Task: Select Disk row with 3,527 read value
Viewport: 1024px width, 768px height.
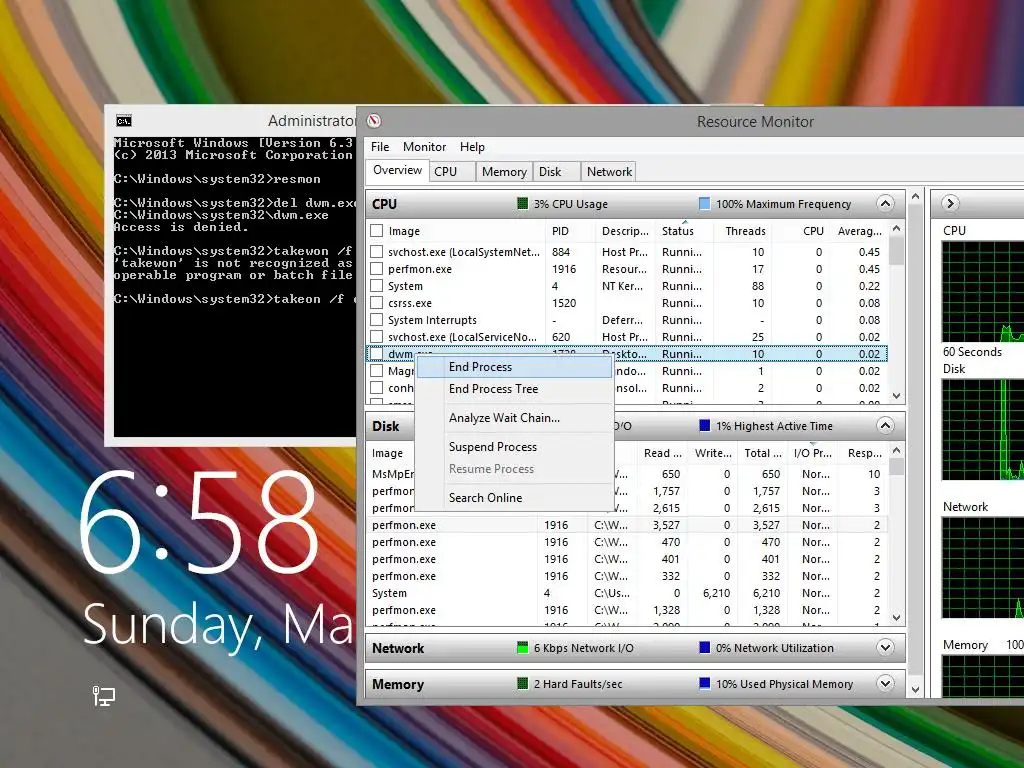Action: (x=627, y=525)
